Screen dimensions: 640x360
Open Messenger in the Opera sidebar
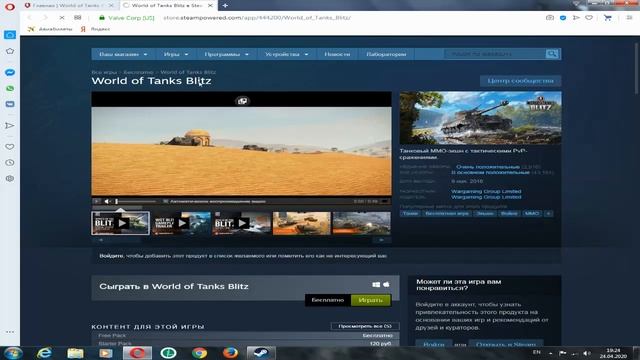[x=10, y=72]
